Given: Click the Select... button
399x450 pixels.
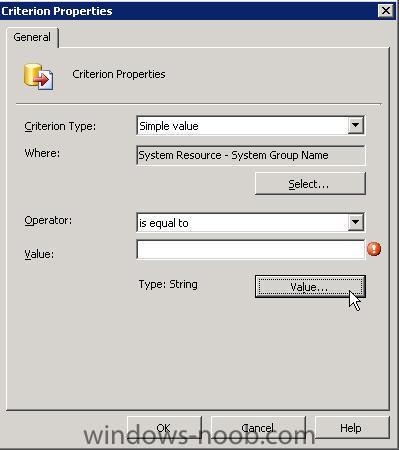Looking at the screenshot, I should pyautogui.click(x=310, y=184).
